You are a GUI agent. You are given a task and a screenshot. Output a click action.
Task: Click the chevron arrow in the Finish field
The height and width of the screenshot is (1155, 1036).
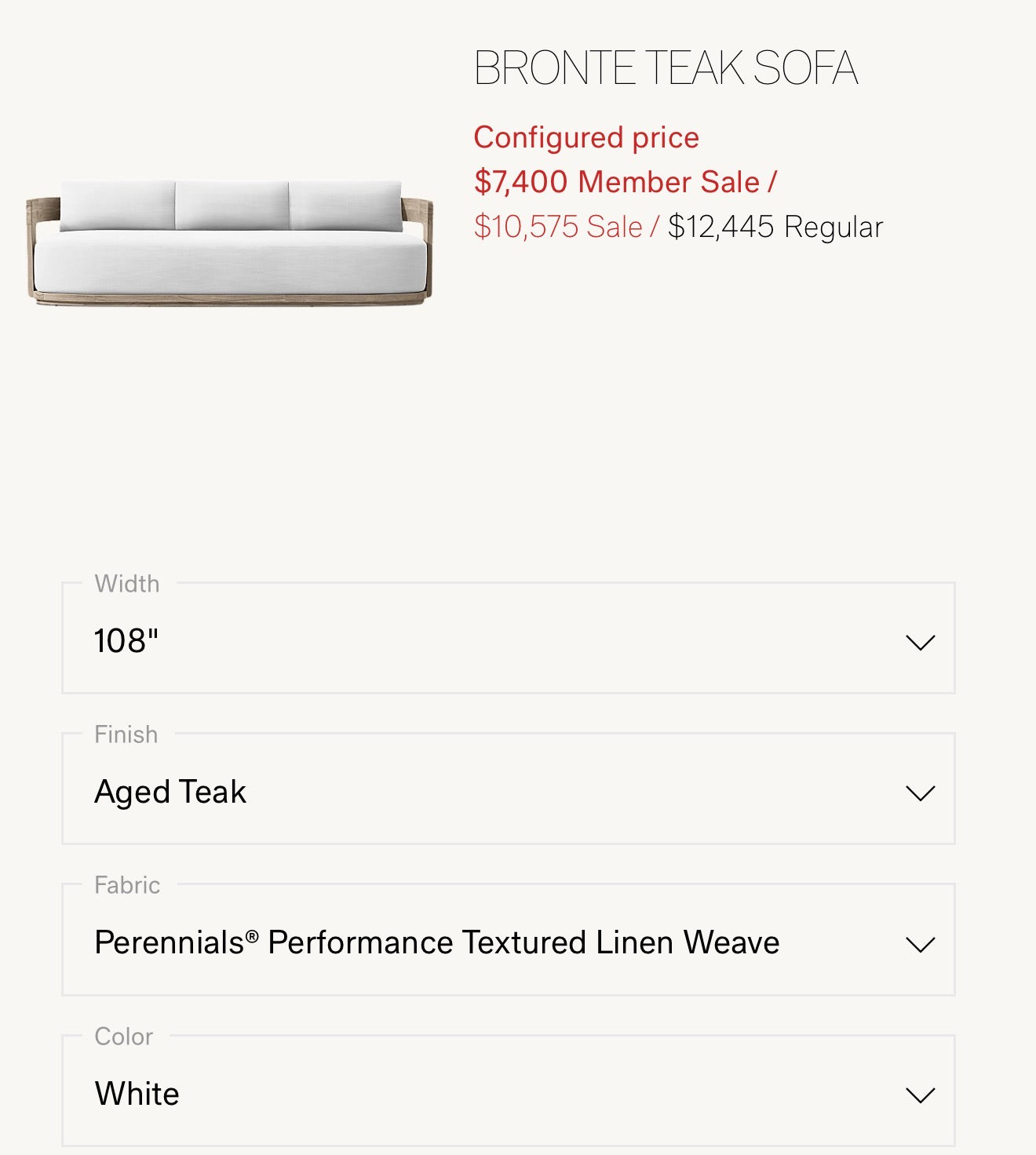click(920, 793)
